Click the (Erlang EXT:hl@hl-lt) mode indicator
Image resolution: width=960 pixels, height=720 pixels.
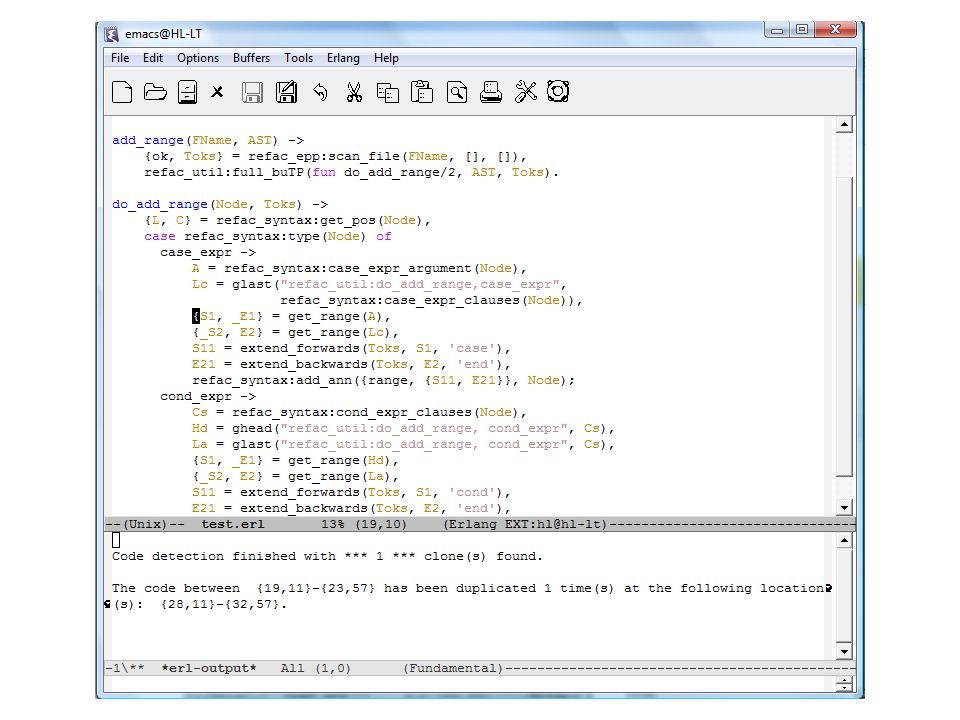pos(526,525)
